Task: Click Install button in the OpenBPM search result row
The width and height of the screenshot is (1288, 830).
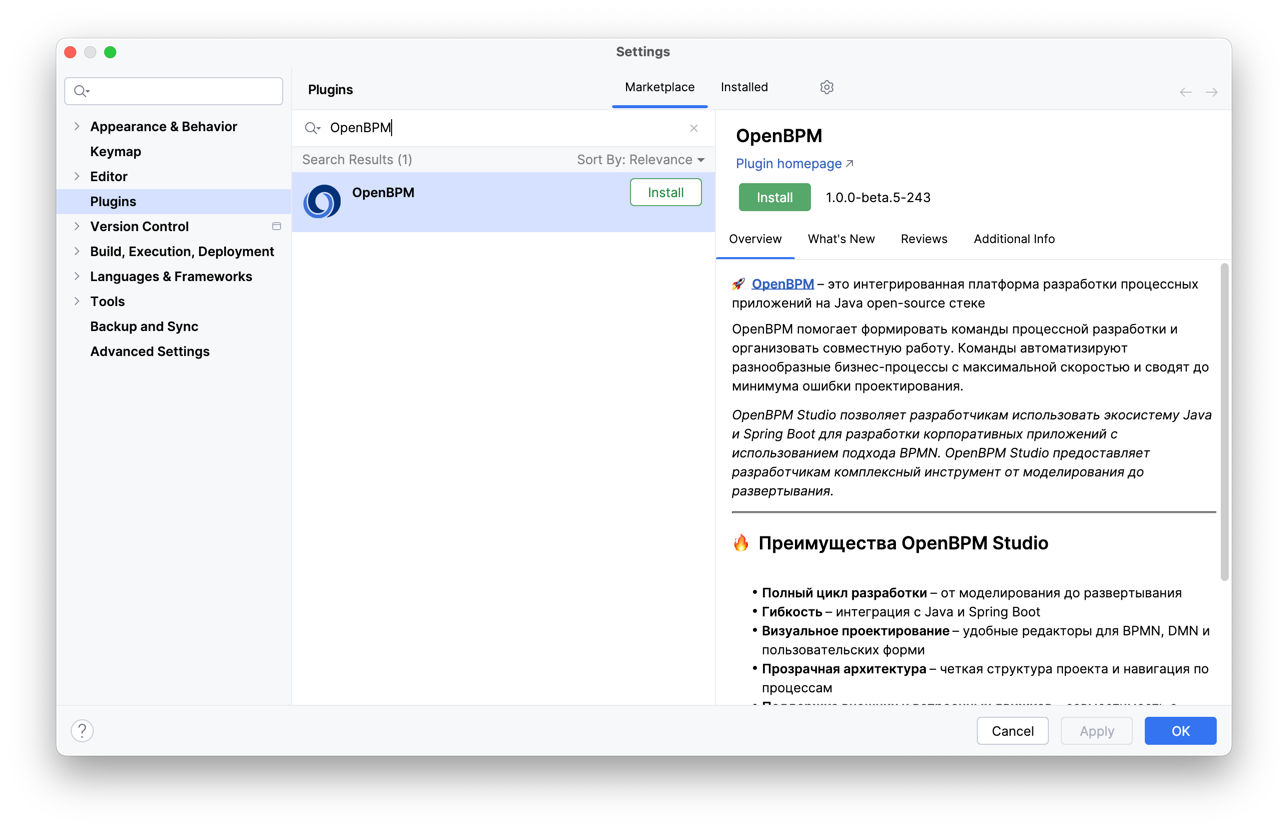Action: (x=665, y=193)
